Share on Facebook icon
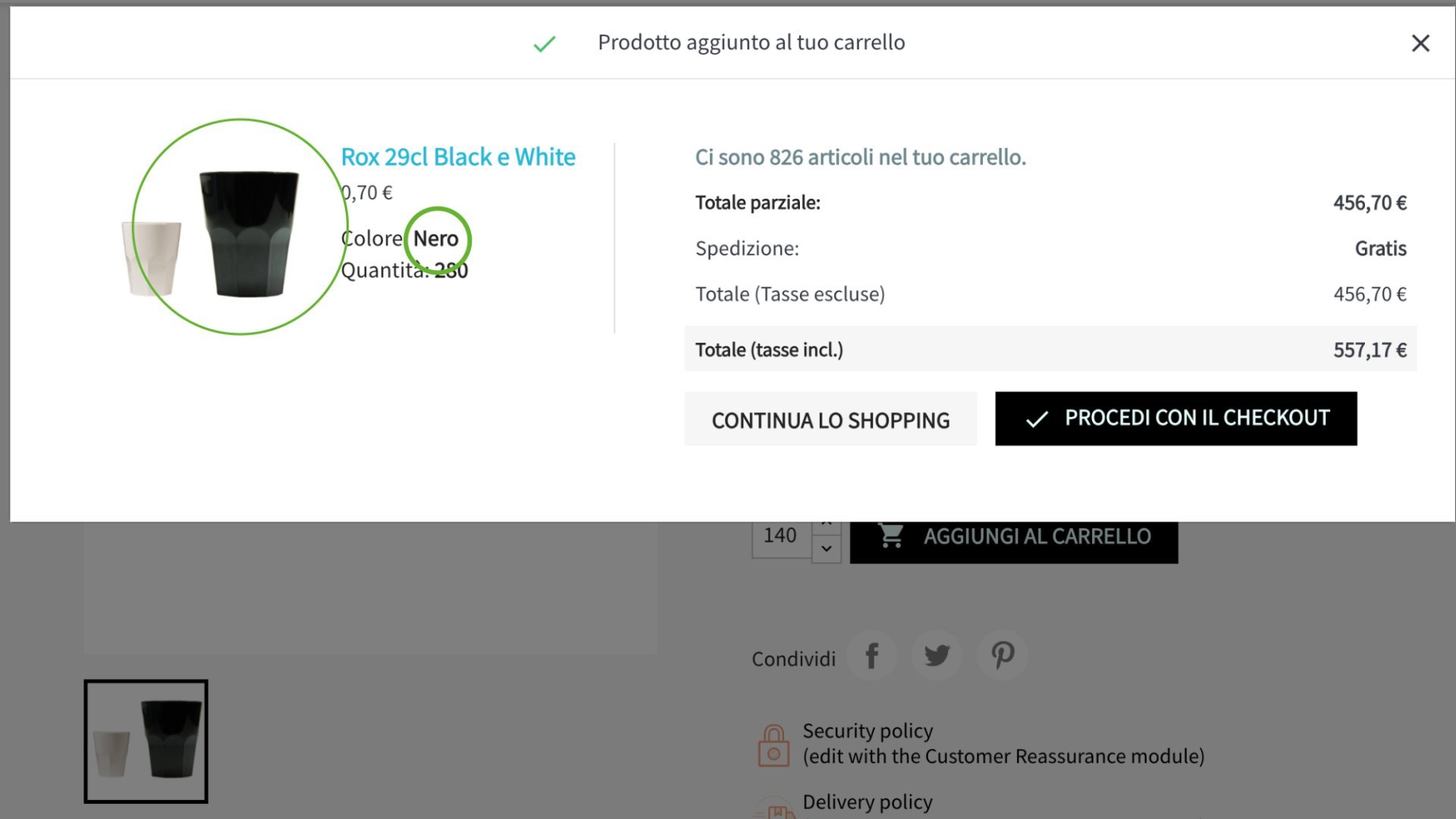Screen dimensions: 1456x819 [x=871, y=655]
